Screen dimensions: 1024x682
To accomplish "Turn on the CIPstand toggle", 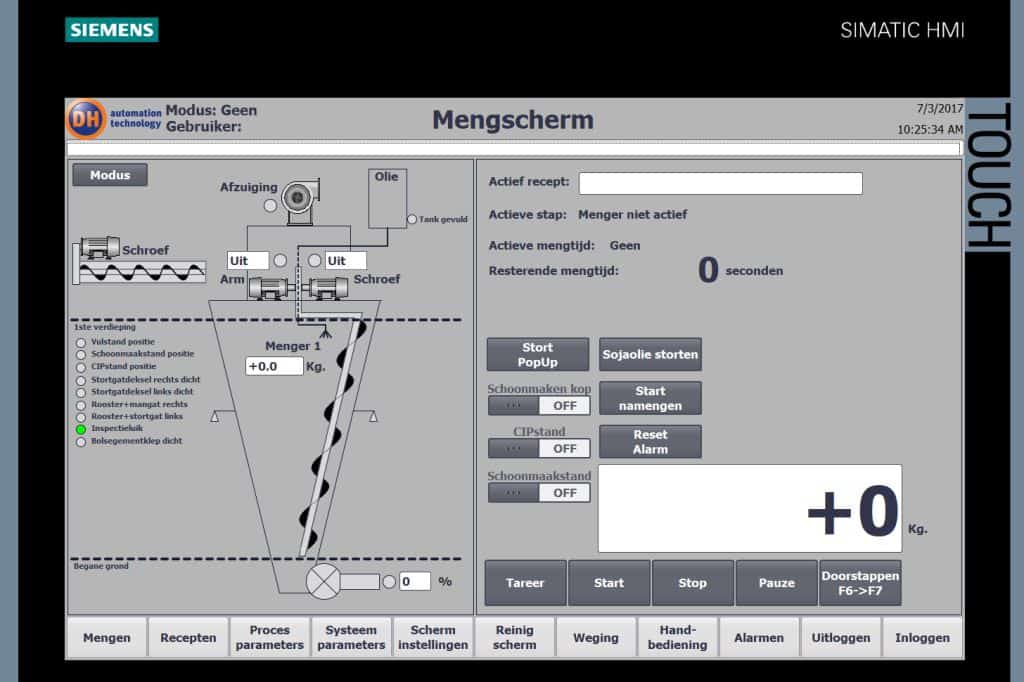I will (539, 448).
